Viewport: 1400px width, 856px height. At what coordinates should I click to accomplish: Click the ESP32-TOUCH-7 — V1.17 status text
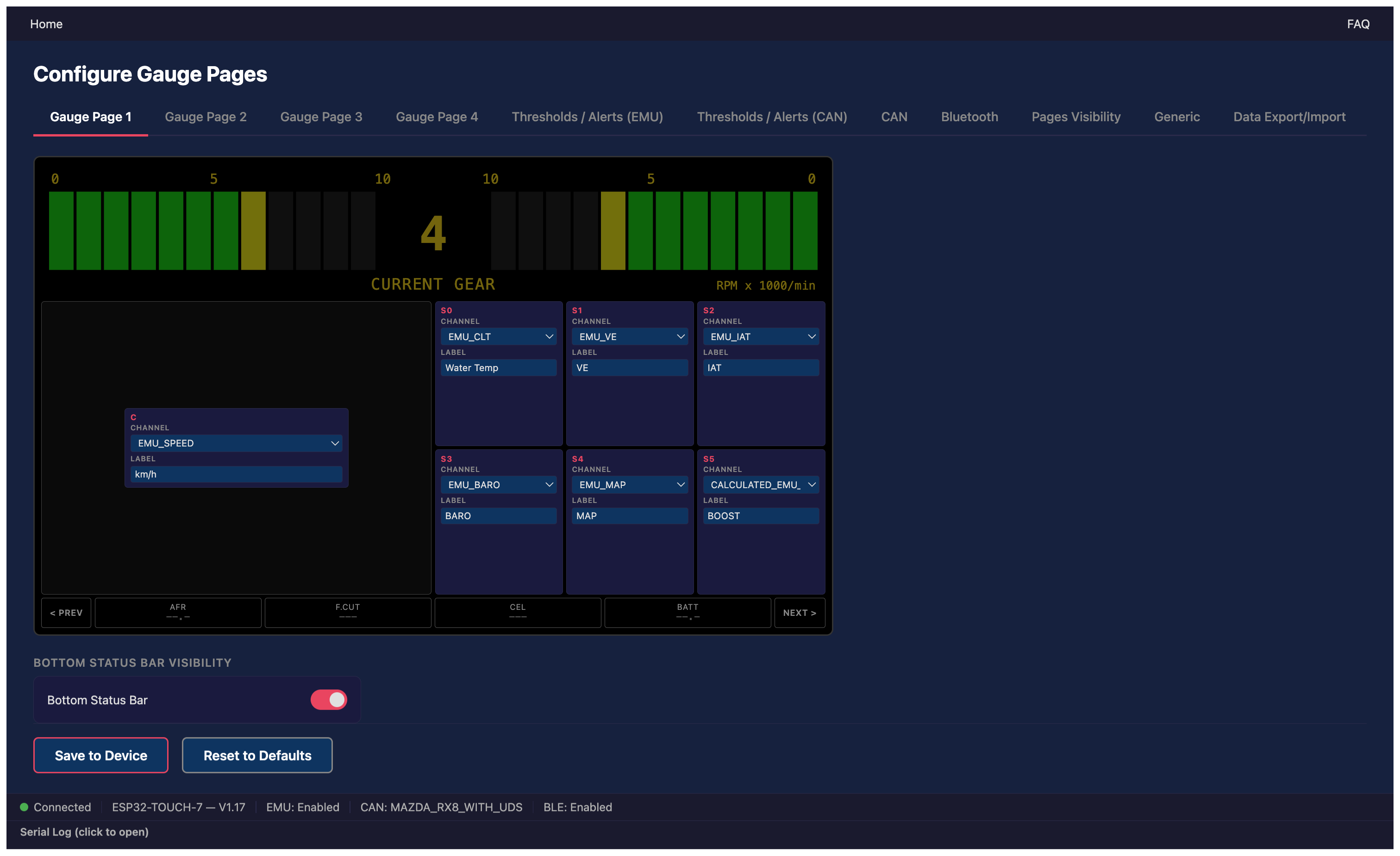(178, 806)
